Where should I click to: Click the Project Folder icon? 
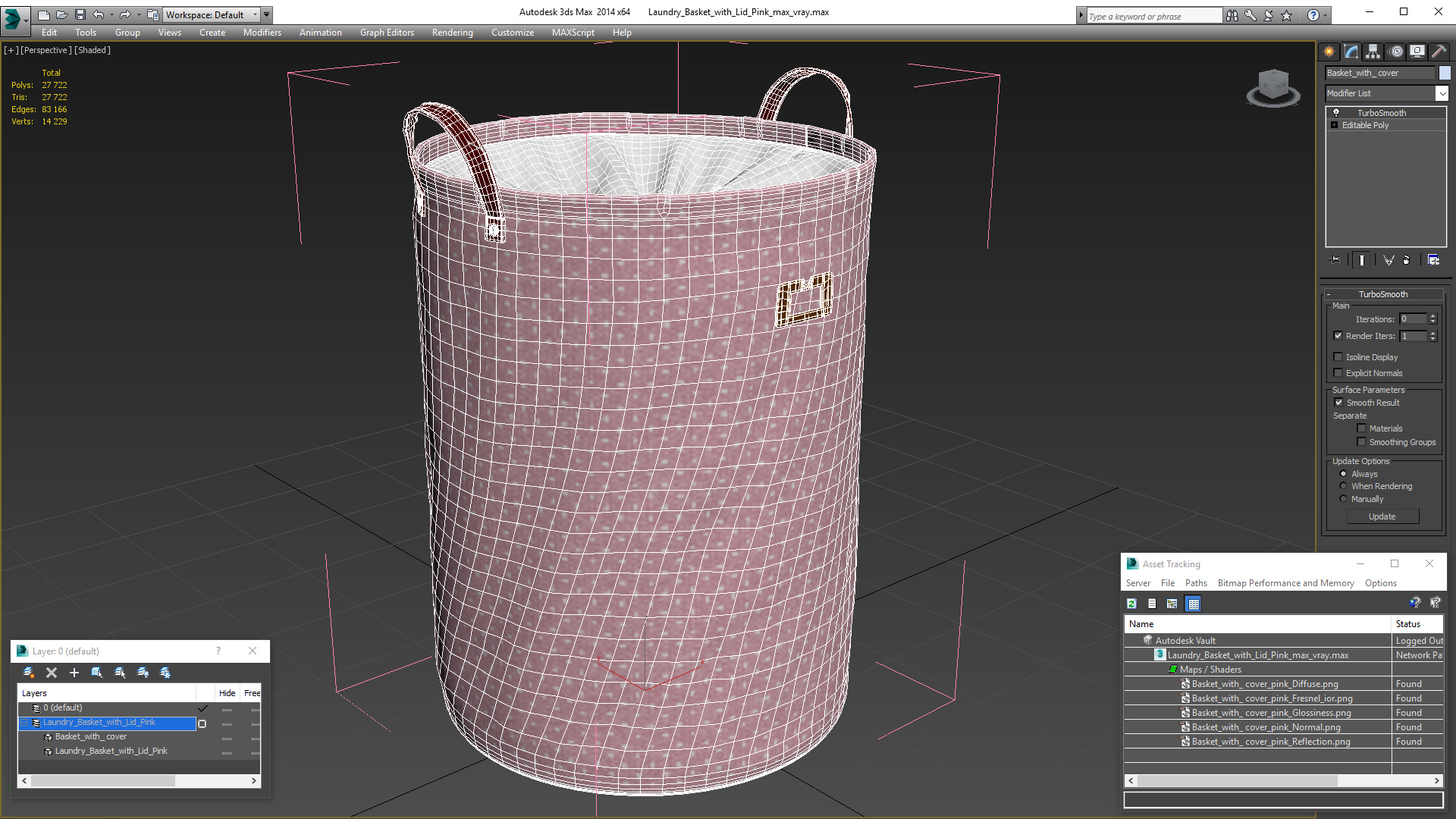[152, 14]
